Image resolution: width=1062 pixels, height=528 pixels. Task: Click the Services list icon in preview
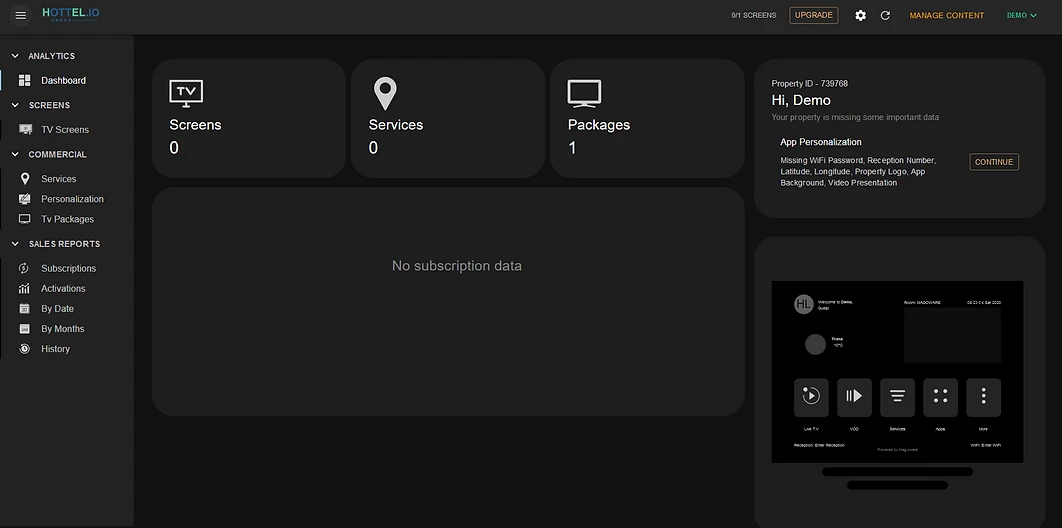[897, 397]
